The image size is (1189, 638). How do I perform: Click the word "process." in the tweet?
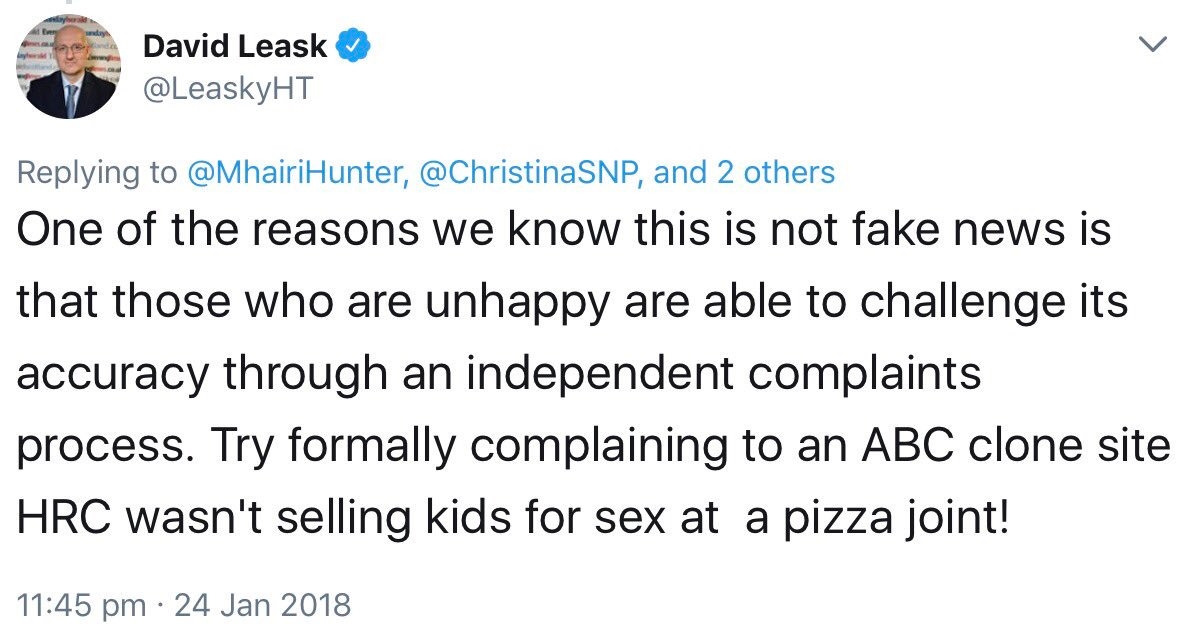[x=101, y=447]
